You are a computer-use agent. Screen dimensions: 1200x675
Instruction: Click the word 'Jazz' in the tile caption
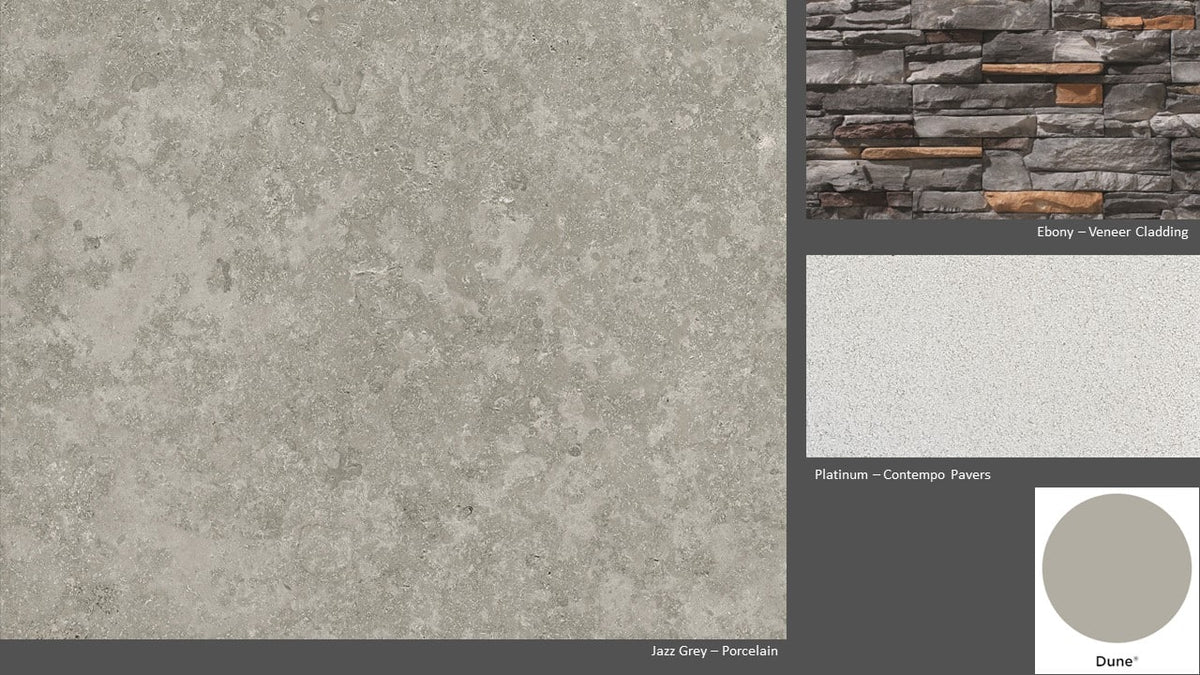tap(664, 651)
